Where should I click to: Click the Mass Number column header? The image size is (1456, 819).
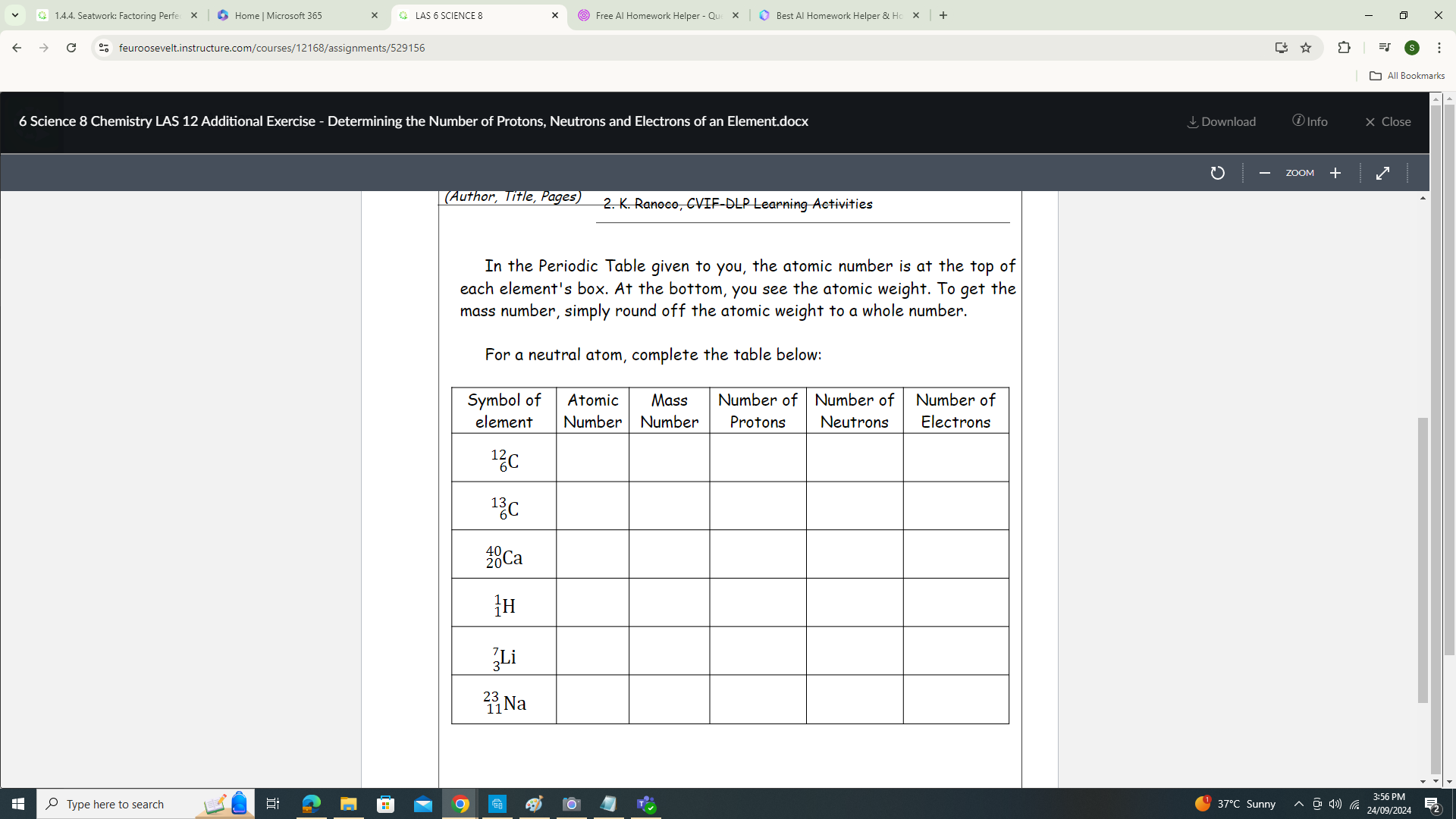tap(669, 411)
